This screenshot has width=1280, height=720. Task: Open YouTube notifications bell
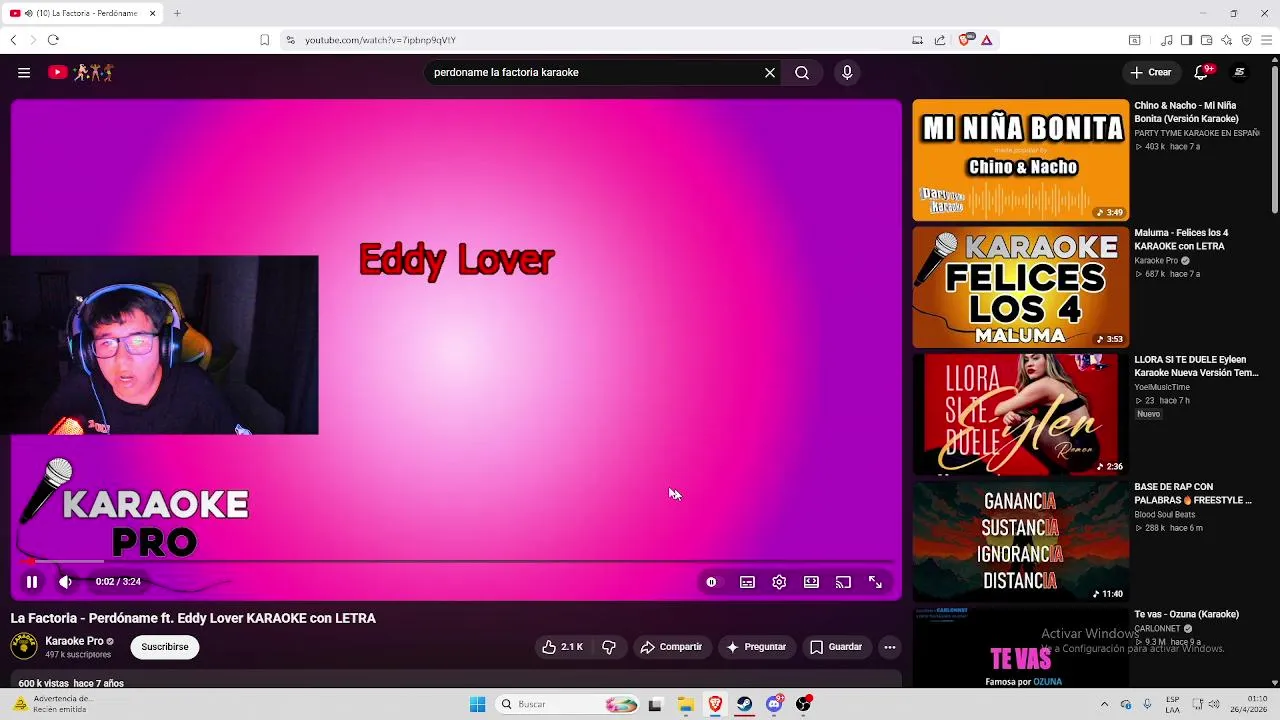(1202, 72)
